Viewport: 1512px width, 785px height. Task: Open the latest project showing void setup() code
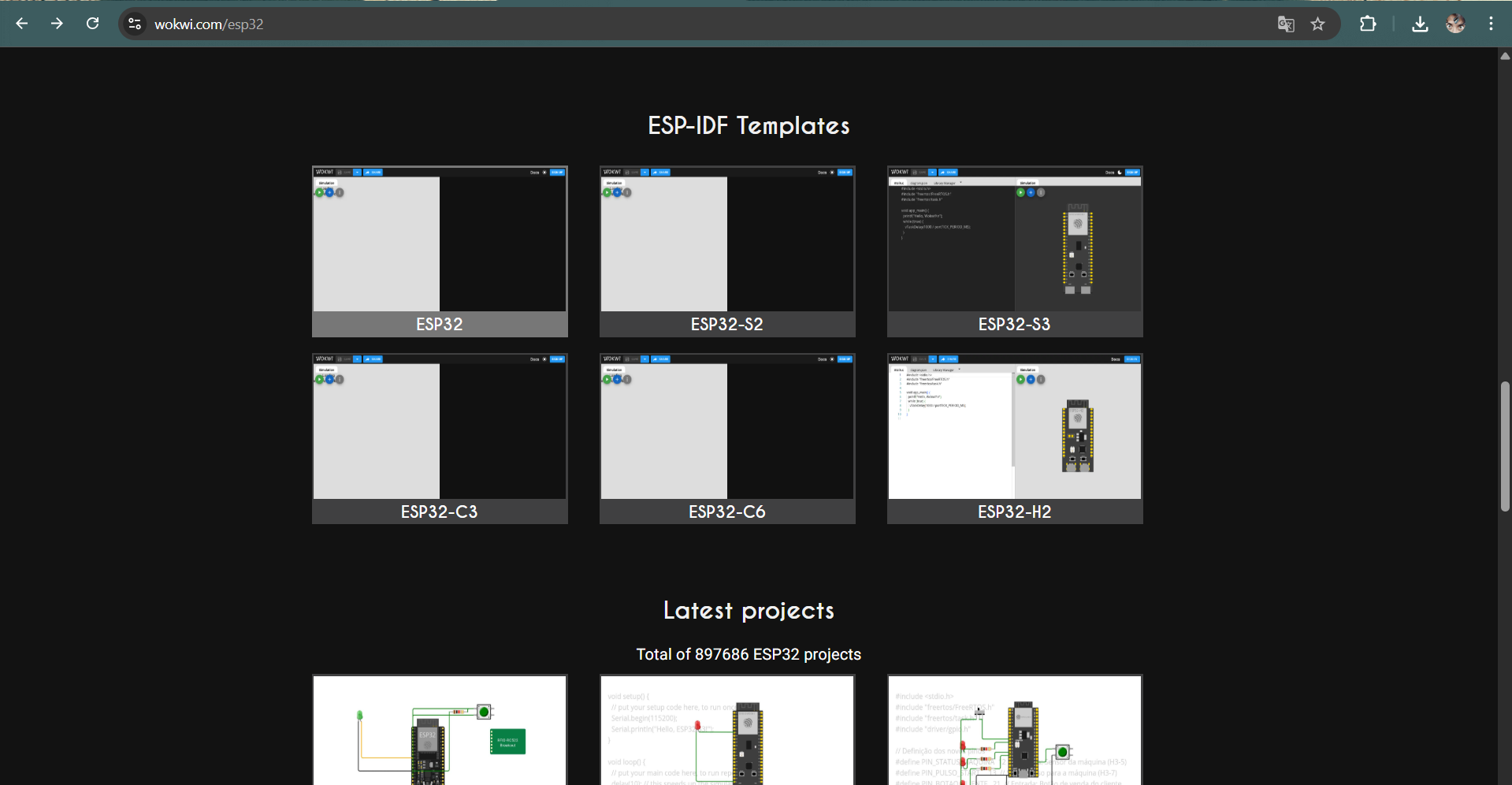(x=727, y=730)
